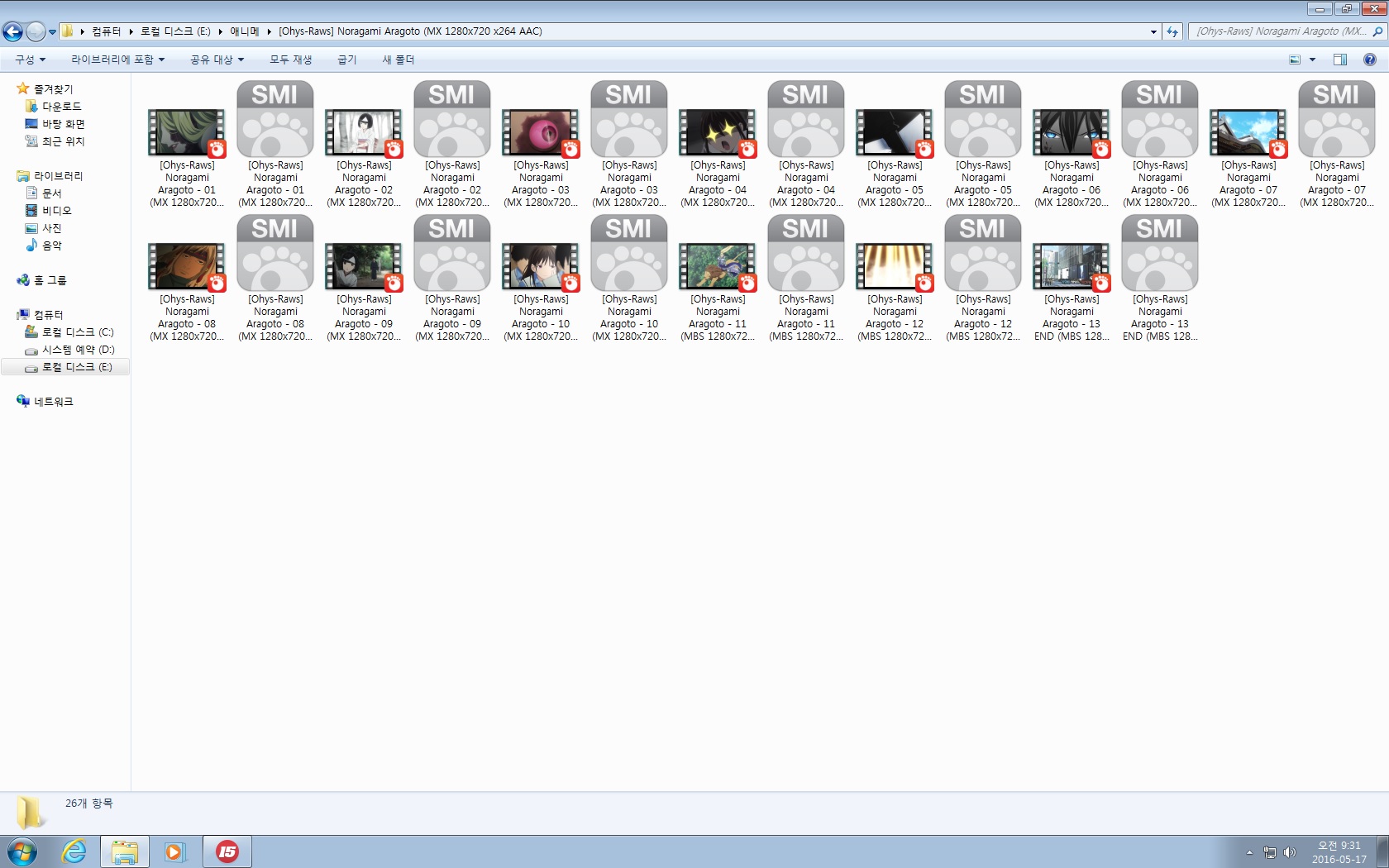Select the Aragoto - 03 video thumbnail
The height and width of the screenshot is (868, 1389).
[x=541, y=132]
